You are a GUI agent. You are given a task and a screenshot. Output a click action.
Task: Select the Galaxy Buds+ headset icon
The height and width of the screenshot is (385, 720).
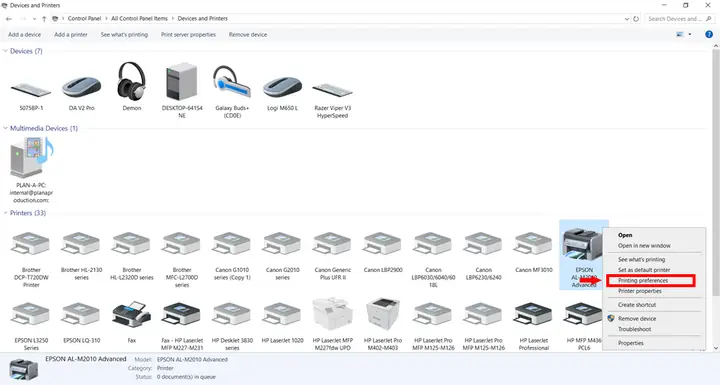click(231, 83)
